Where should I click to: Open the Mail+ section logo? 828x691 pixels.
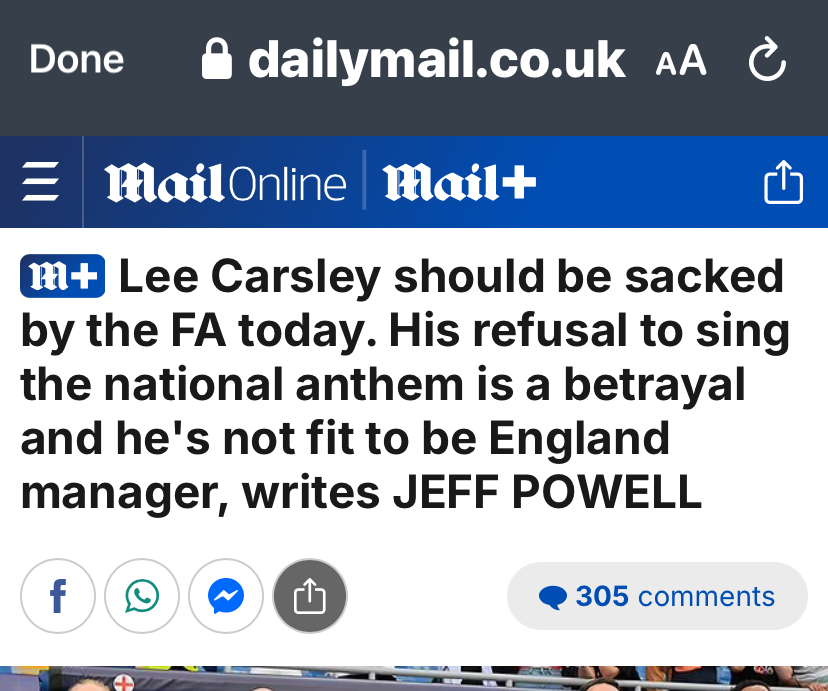[459, 183]
